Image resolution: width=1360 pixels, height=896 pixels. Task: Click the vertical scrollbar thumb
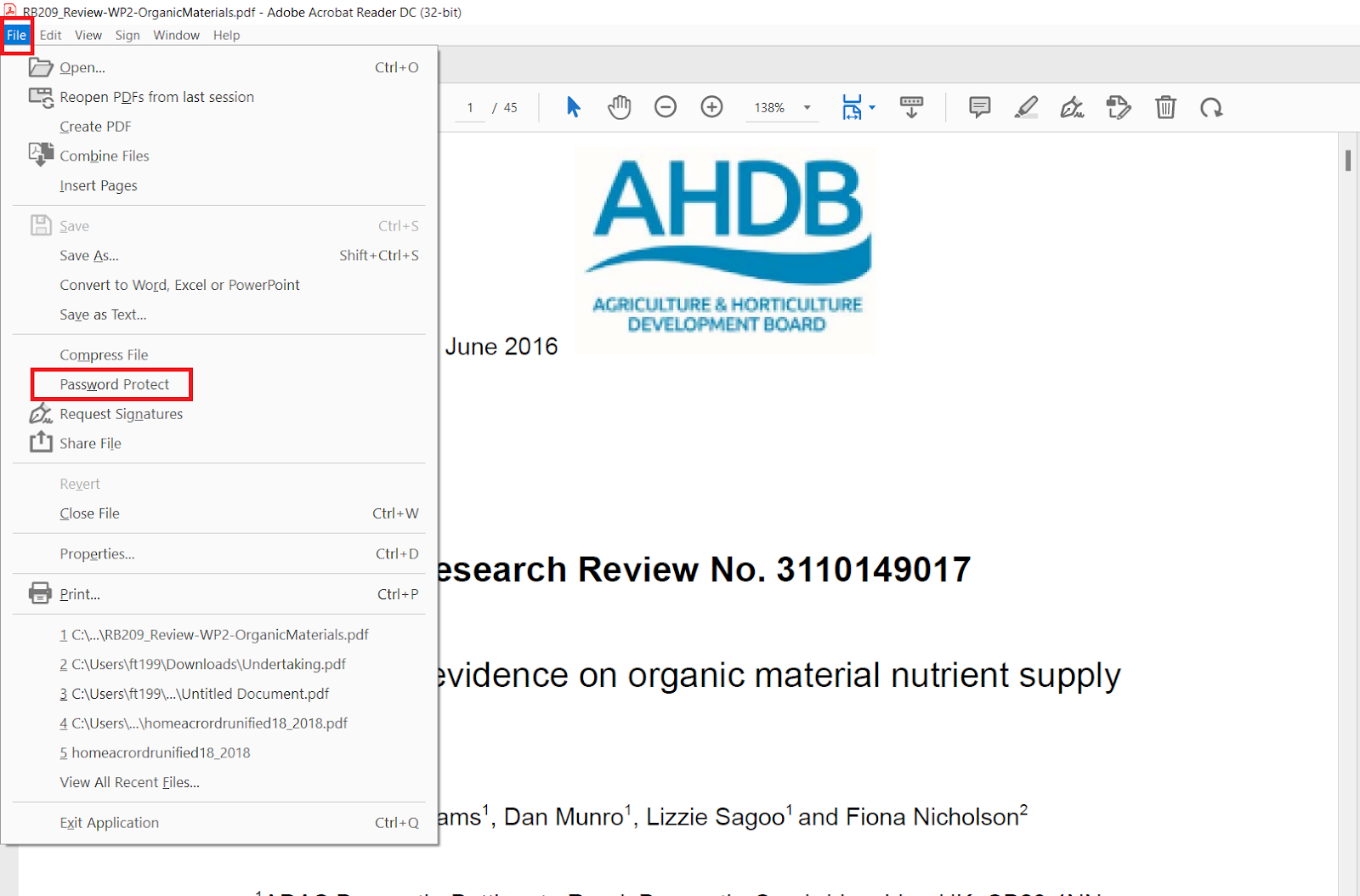tap(1348, 160)
